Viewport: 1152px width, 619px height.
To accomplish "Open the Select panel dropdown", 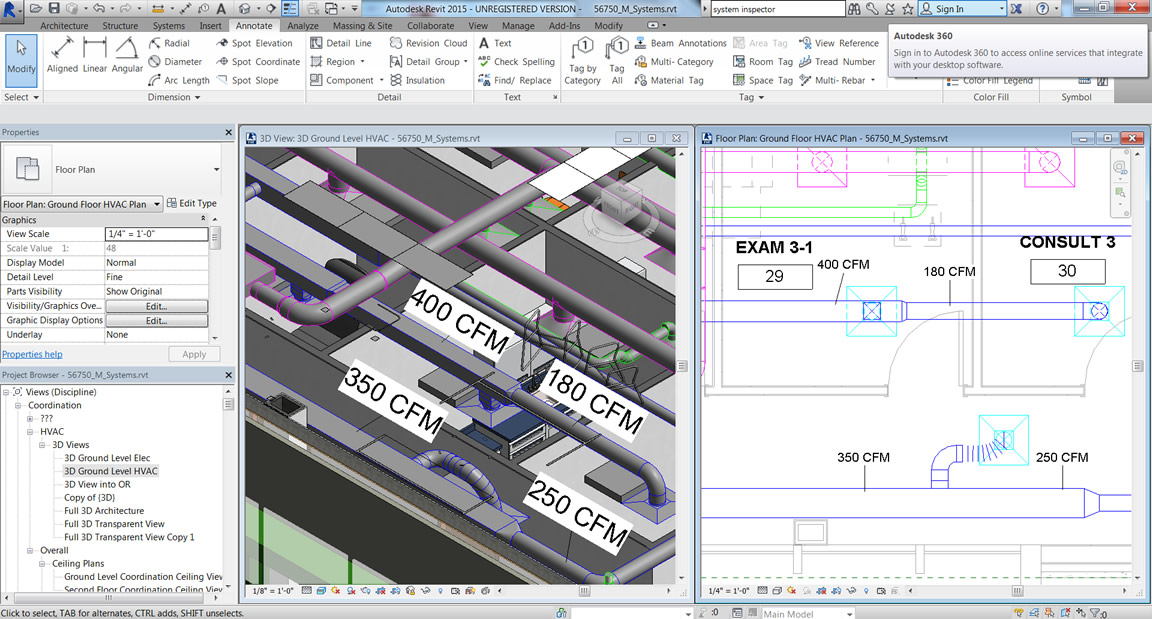I will point(21,97).
